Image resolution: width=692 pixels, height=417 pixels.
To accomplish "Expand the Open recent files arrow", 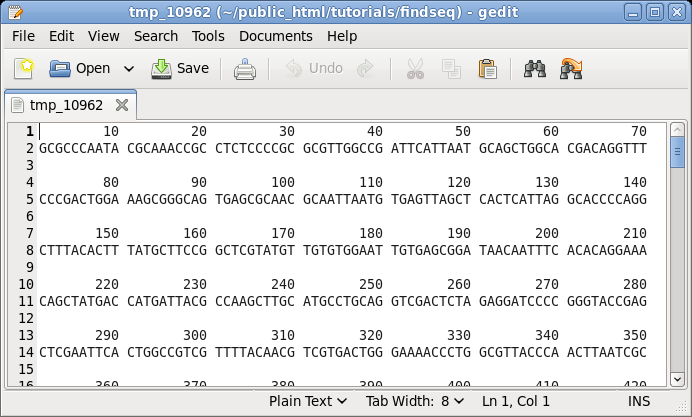I will (x=129, y=69).
